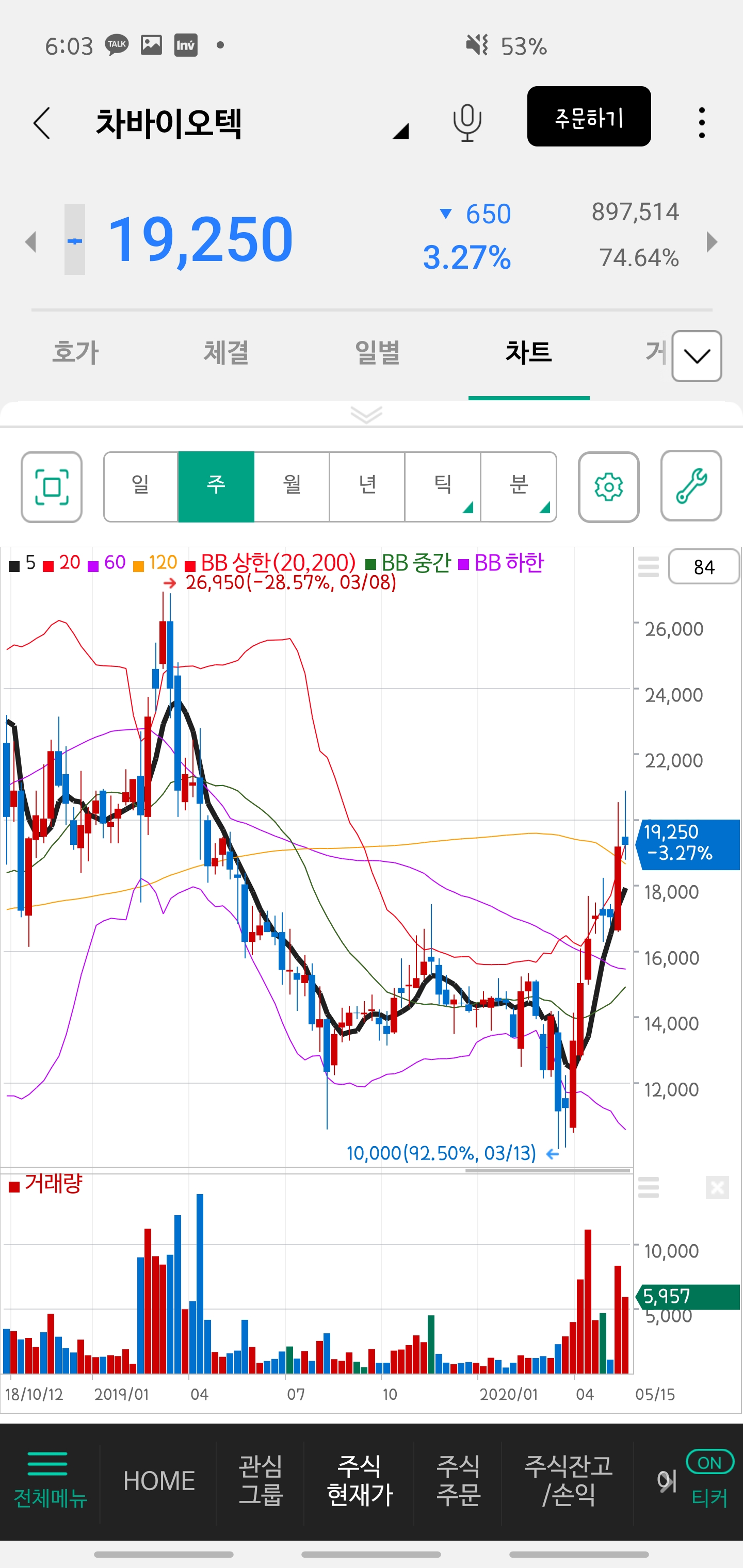Open 분 minute interval dropdown
The height and width of the screenshot is (1568, 743).
[x=518, y=487]
